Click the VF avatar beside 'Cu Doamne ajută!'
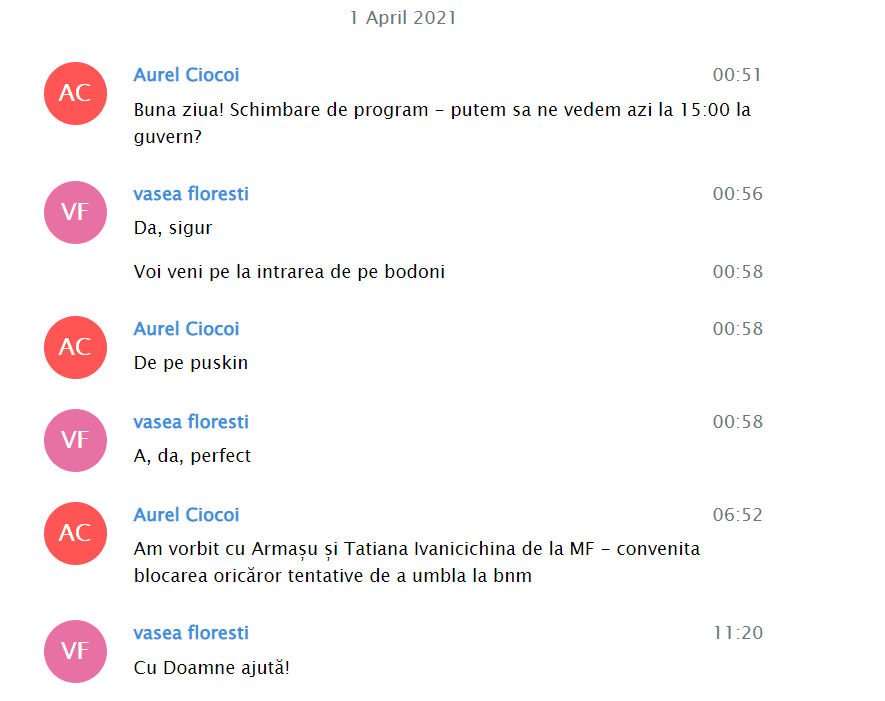 76,651
